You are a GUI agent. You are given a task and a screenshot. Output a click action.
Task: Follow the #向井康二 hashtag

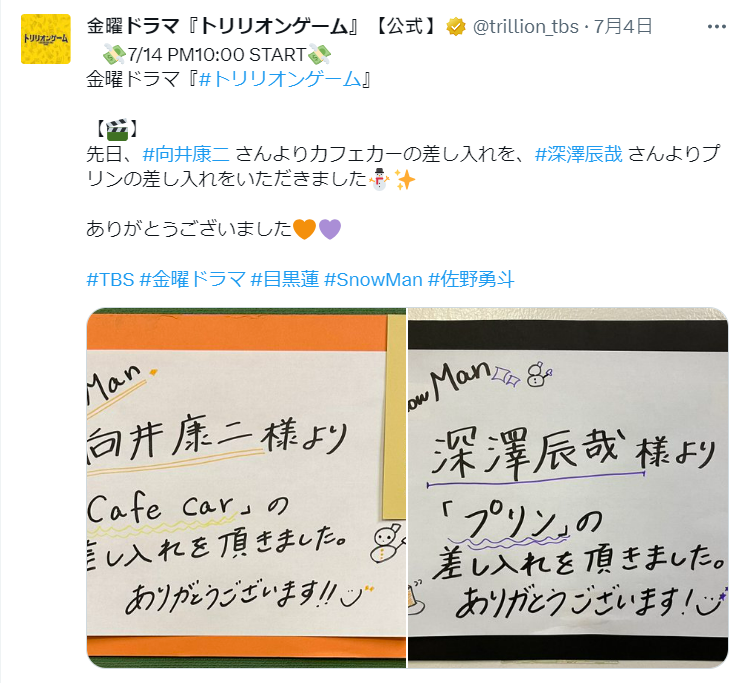[x=186, y=154]
